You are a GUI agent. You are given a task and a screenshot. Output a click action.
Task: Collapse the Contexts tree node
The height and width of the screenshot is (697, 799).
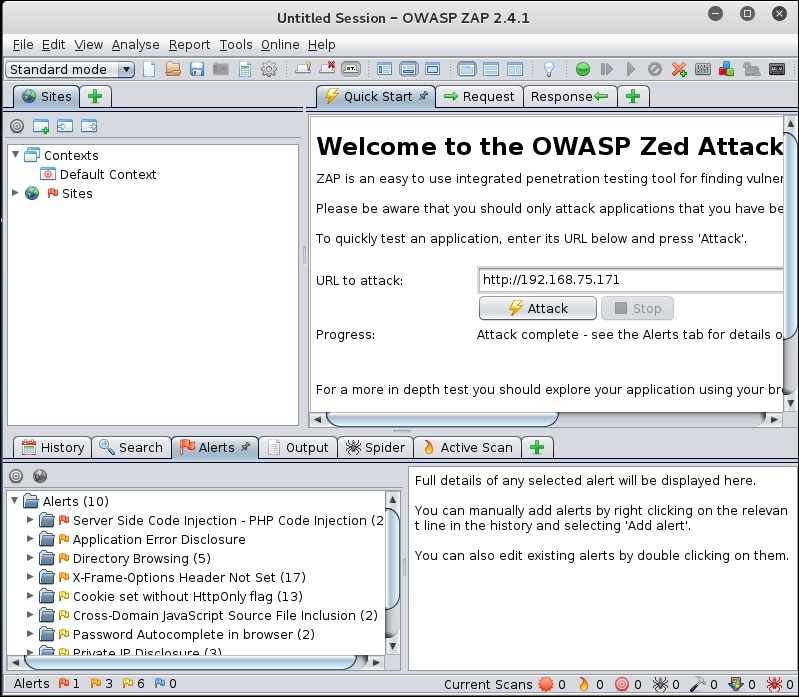click(16, 154)
